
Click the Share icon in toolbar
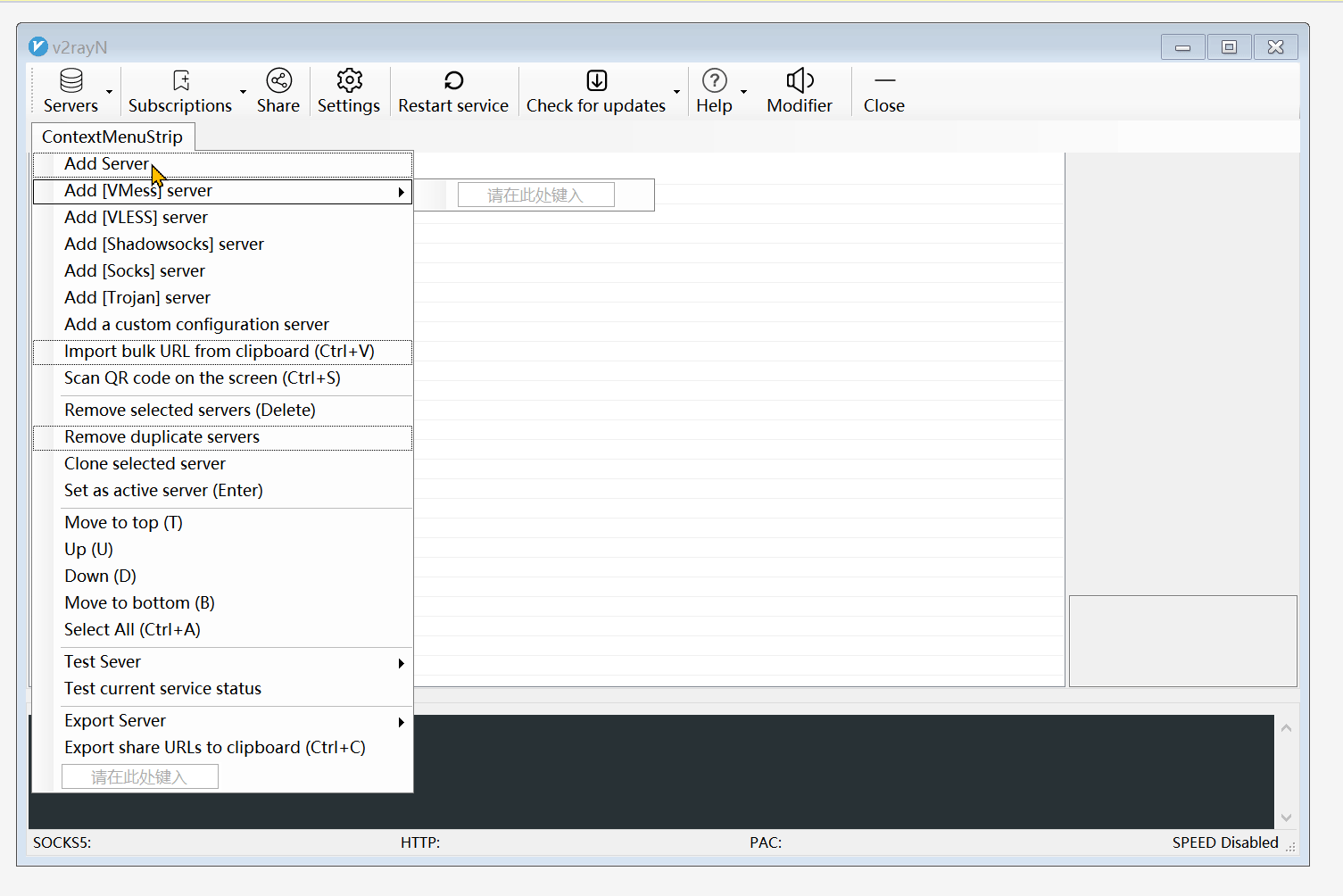(x=278, y=81)
